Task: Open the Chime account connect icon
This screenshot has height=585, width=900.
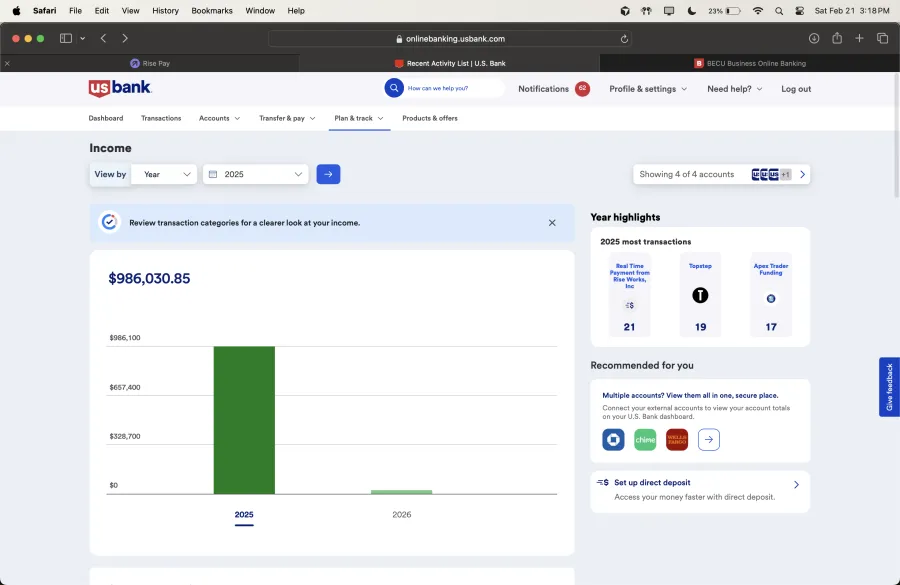Action: (645, 440)
